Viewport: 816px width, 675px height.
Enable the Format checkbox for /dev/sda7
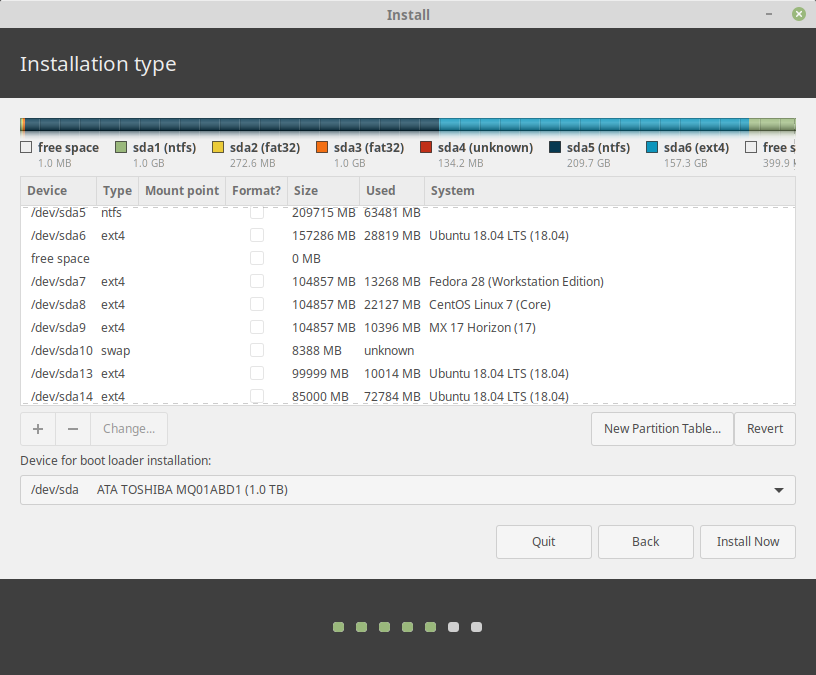pos(257,281)
